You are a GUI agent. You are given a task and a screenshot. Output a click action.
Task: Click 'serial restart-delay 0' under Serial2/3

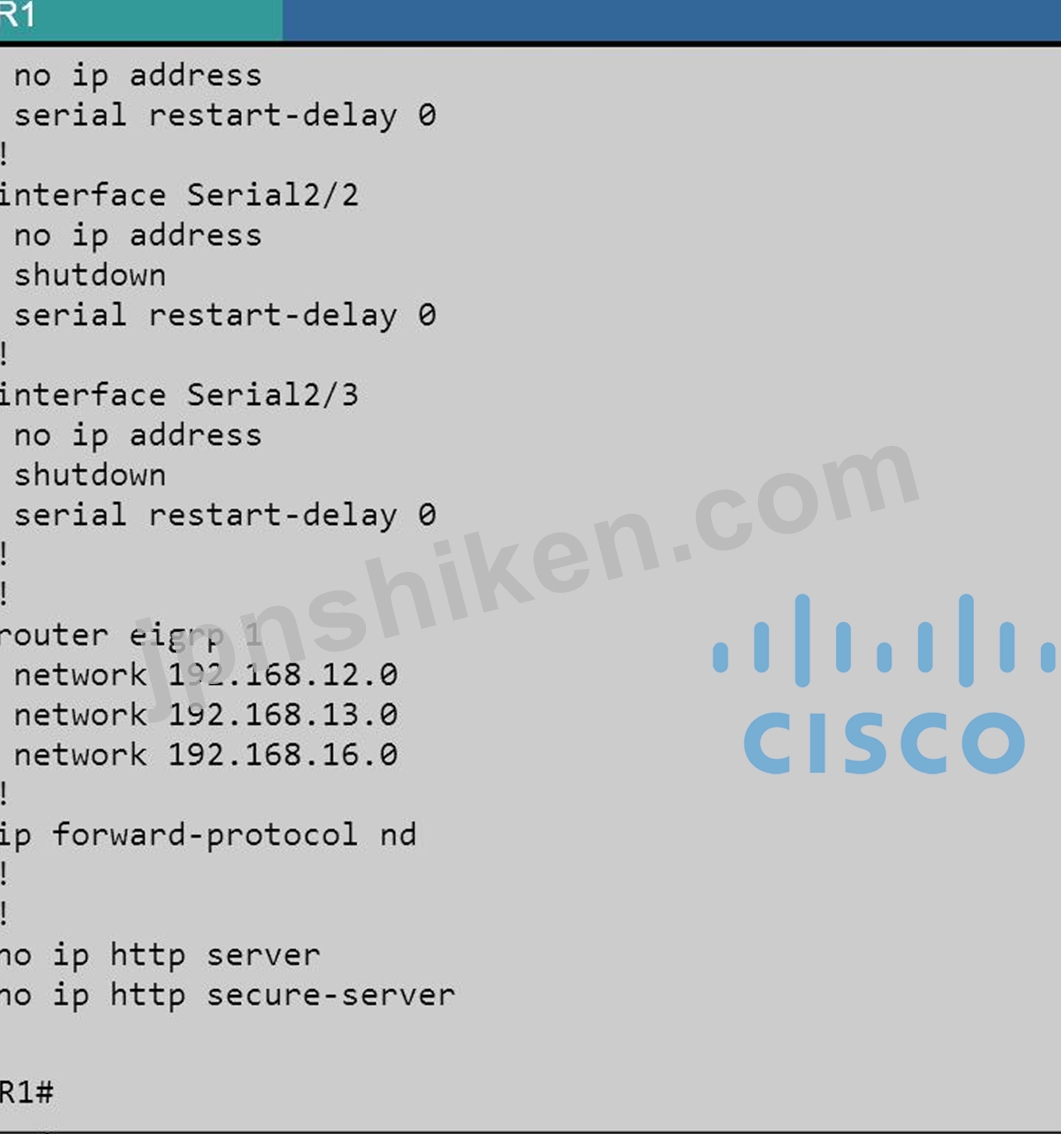pyautogui.click(x=225, y=516)
